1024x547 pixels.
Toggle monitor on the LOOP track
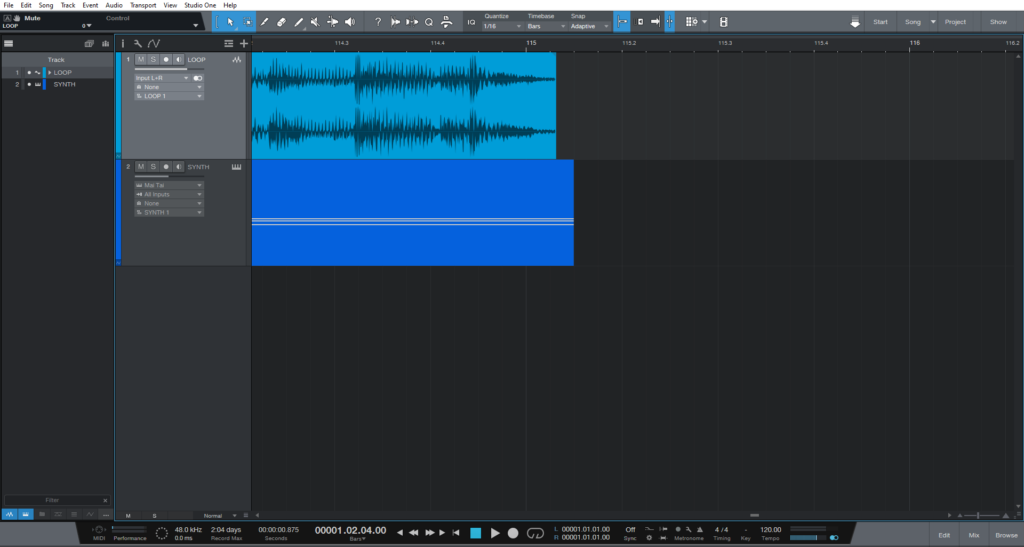click(x=178, y=59)
